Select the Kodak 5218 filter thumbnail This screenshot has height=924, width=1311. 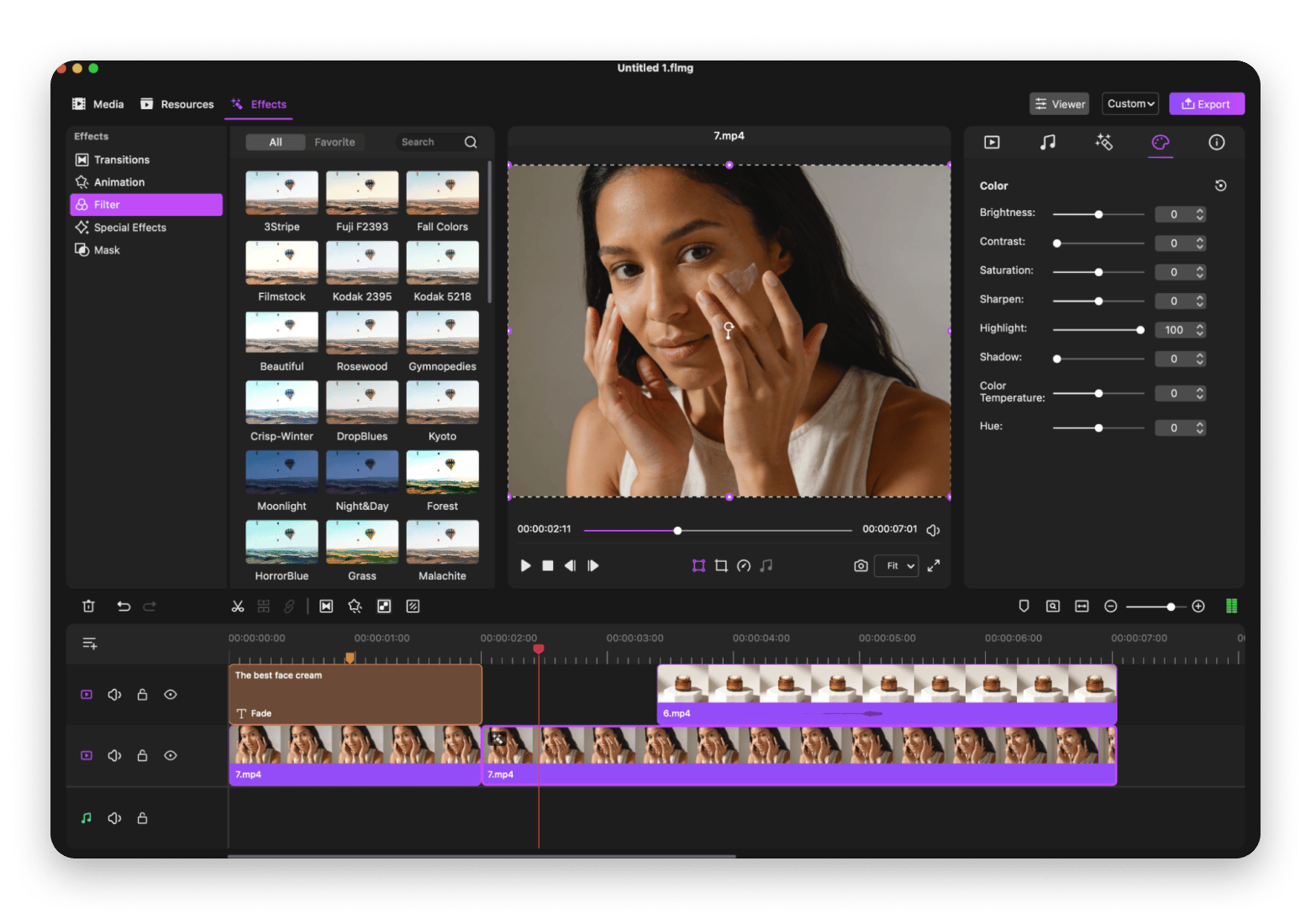point(442,261)
